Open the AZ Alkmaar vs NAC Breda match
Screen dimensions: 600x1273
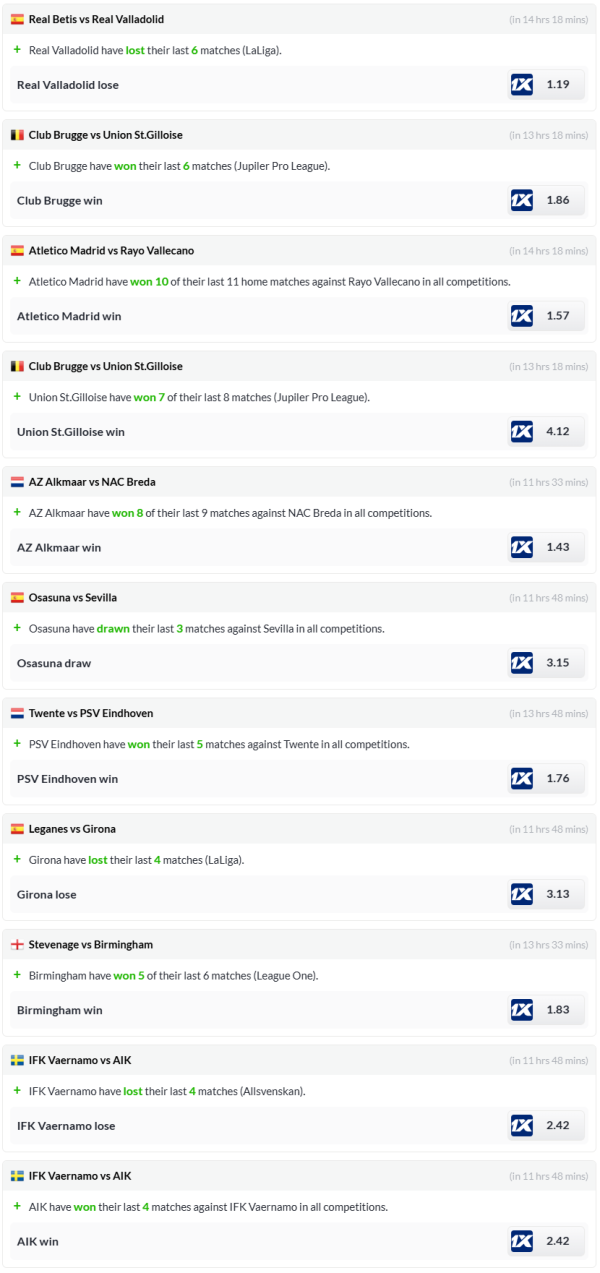tap(92, 482)
